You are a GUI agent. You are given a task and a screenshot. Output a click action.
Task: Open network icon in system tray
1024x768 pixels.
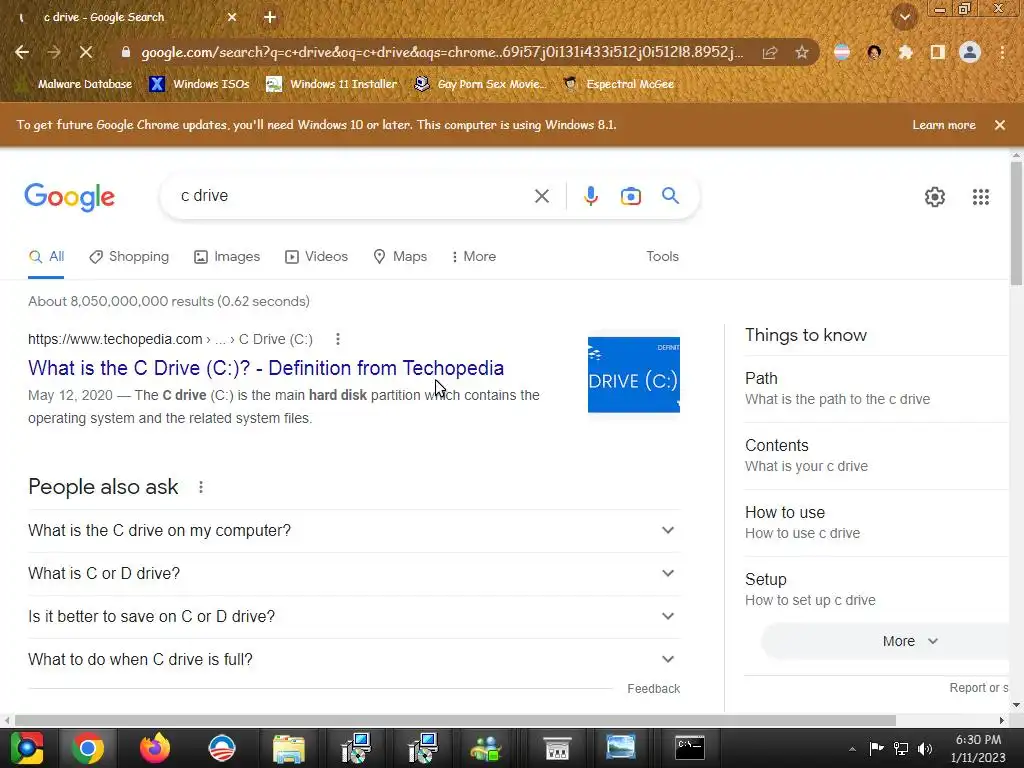pos(901,749)
